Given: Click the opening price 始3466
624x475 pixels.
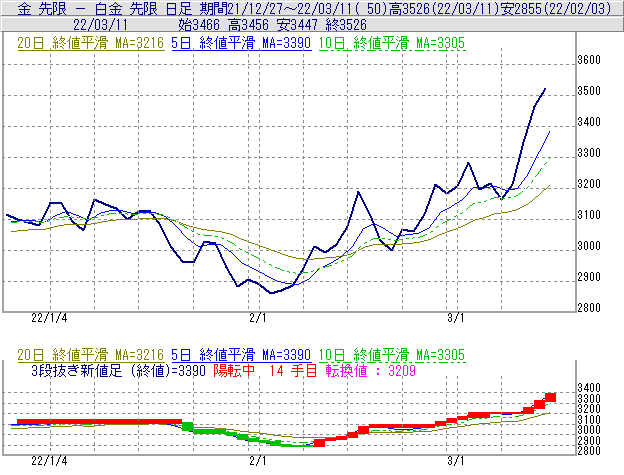Looking at the screenshot, I should click(x=199, y=25).
